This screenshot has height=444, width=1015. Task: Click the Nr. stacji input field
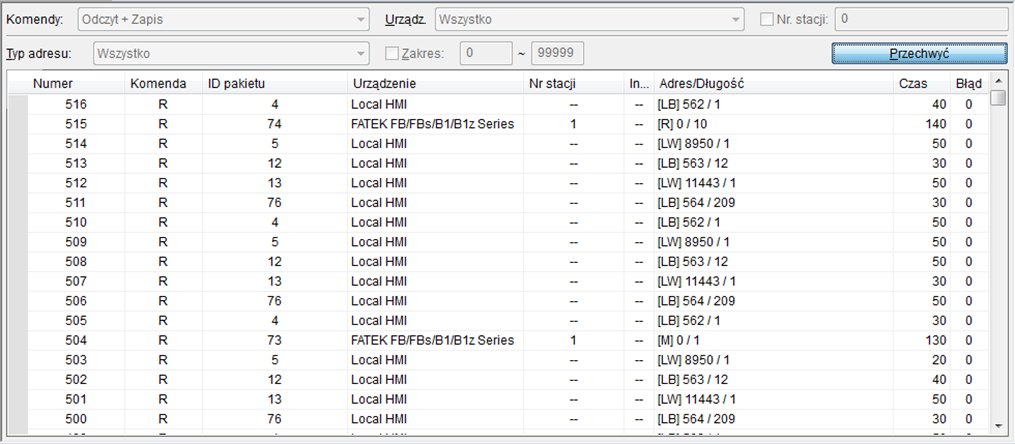click(922, 19)
